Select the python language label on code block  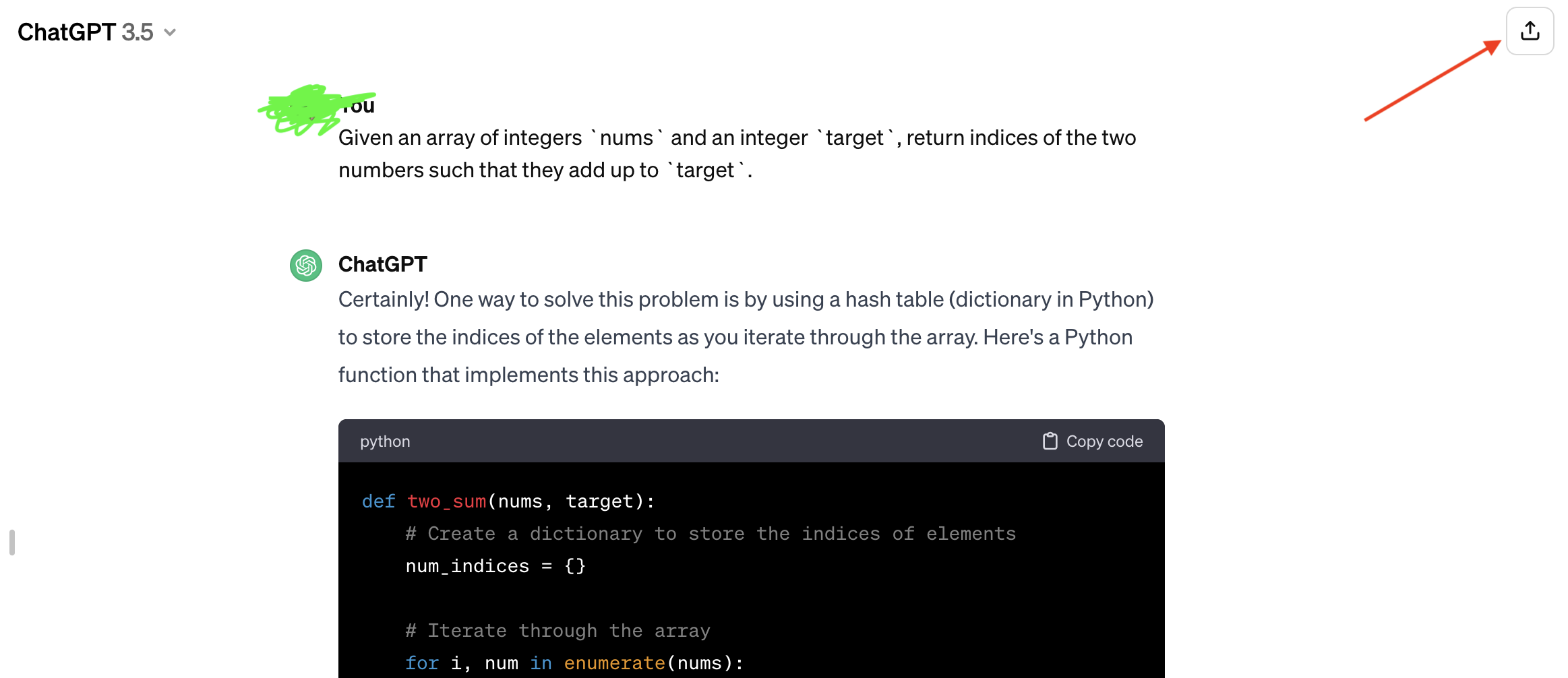click(x=384, y=441)
